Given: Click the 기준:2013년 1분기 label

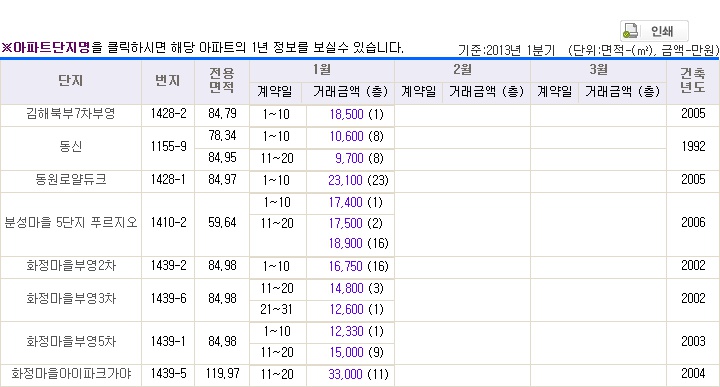Looking at the screenshot, I should click(506, 50).
